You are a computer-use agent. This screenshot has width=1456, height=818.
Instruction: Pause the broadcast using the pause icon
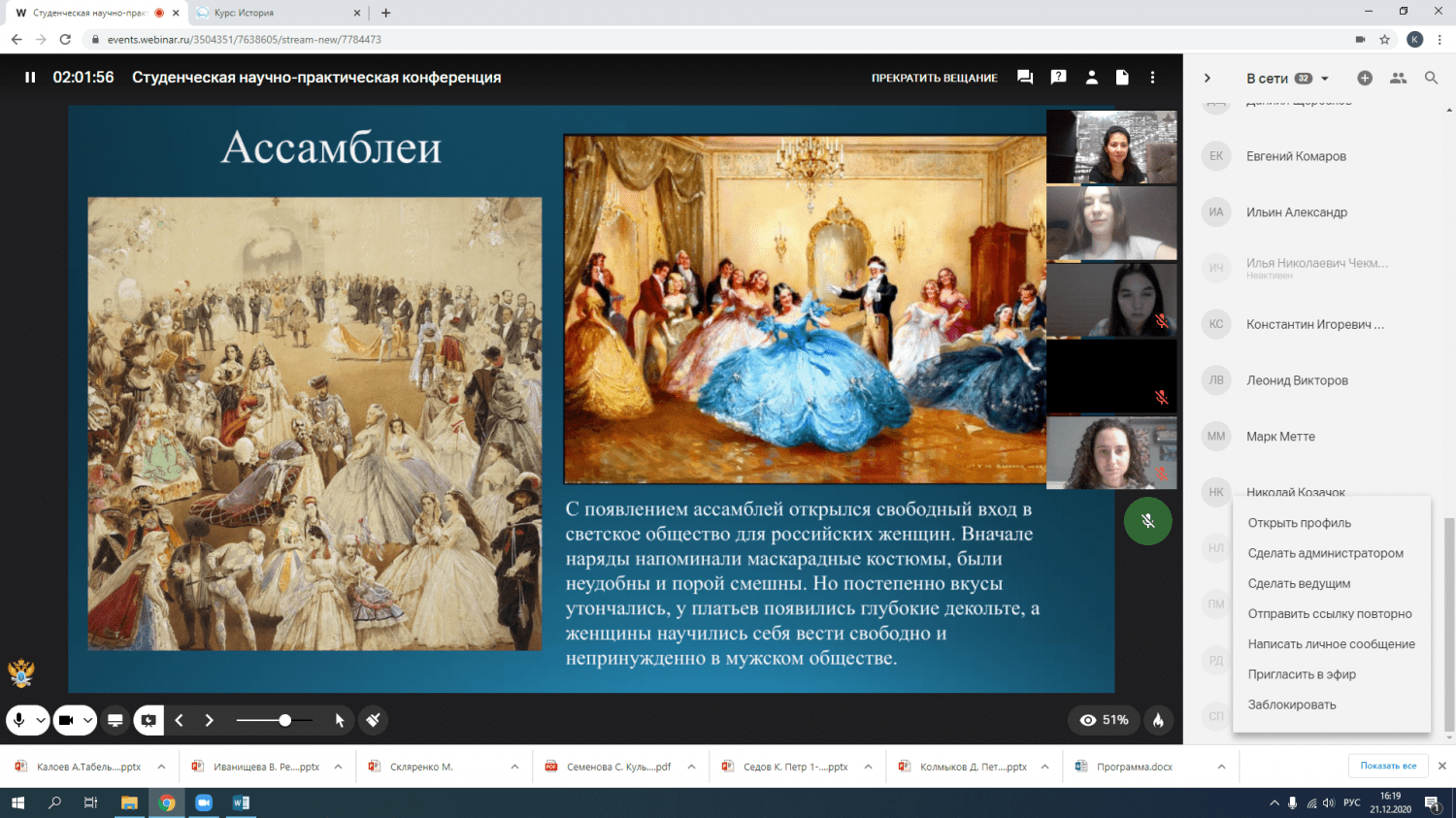tap(30, 78)
